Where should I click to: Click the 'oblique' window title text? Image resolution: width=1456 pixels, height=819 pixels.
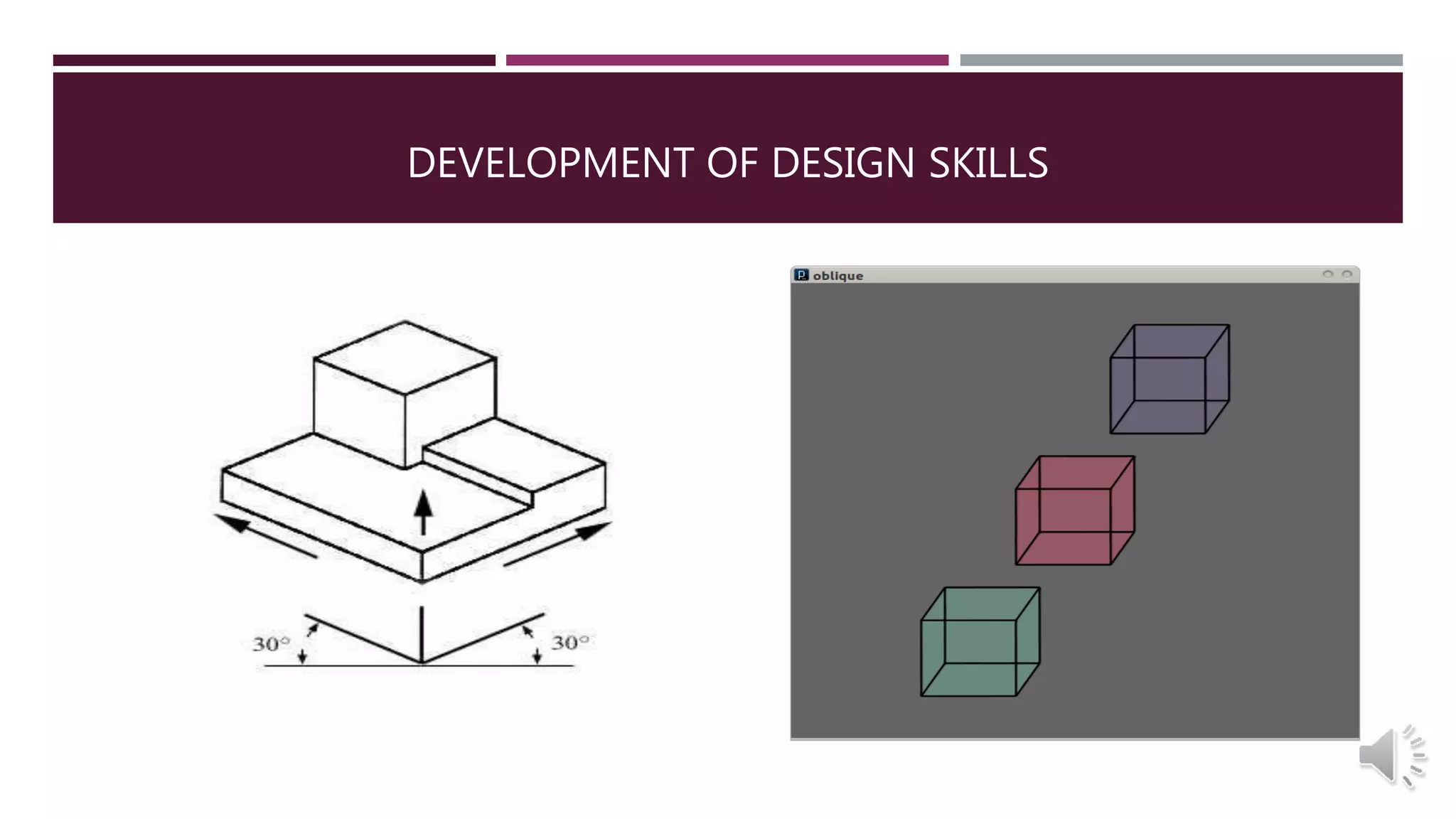837,276
